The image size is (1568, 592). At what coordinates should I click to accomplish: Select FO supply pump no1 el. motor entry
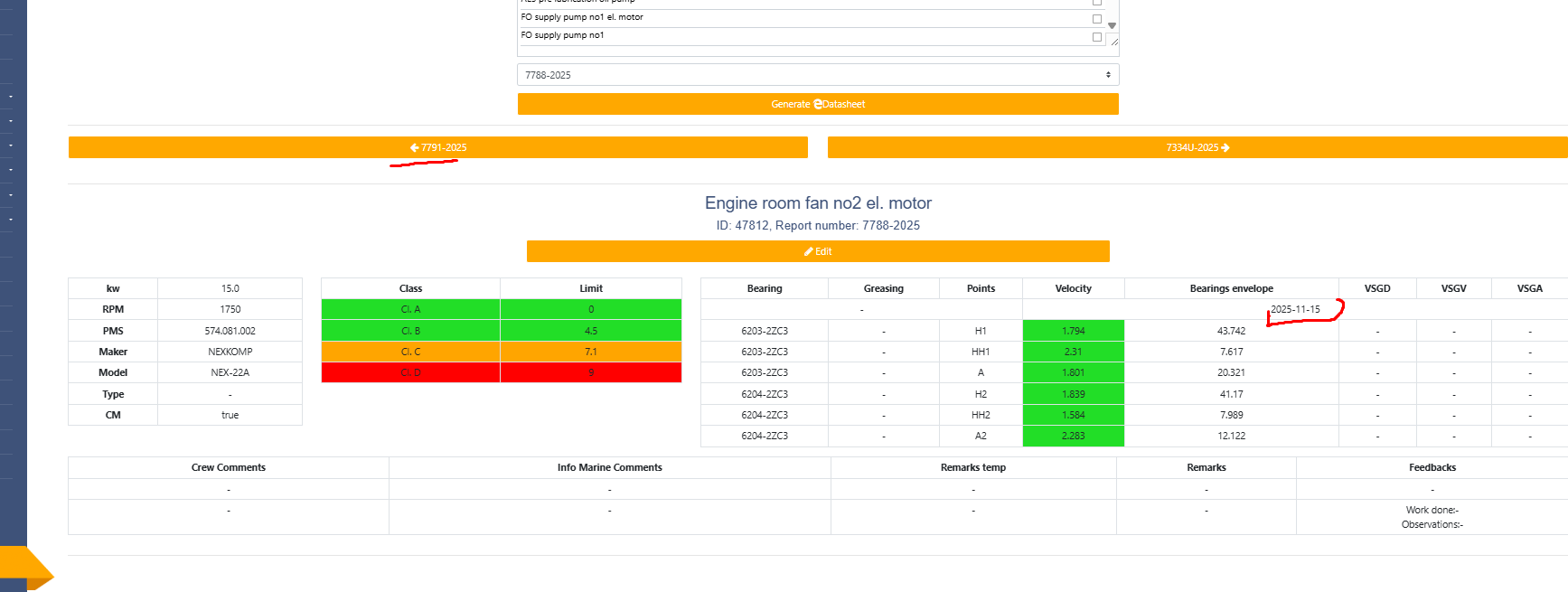tap(582, 17)
